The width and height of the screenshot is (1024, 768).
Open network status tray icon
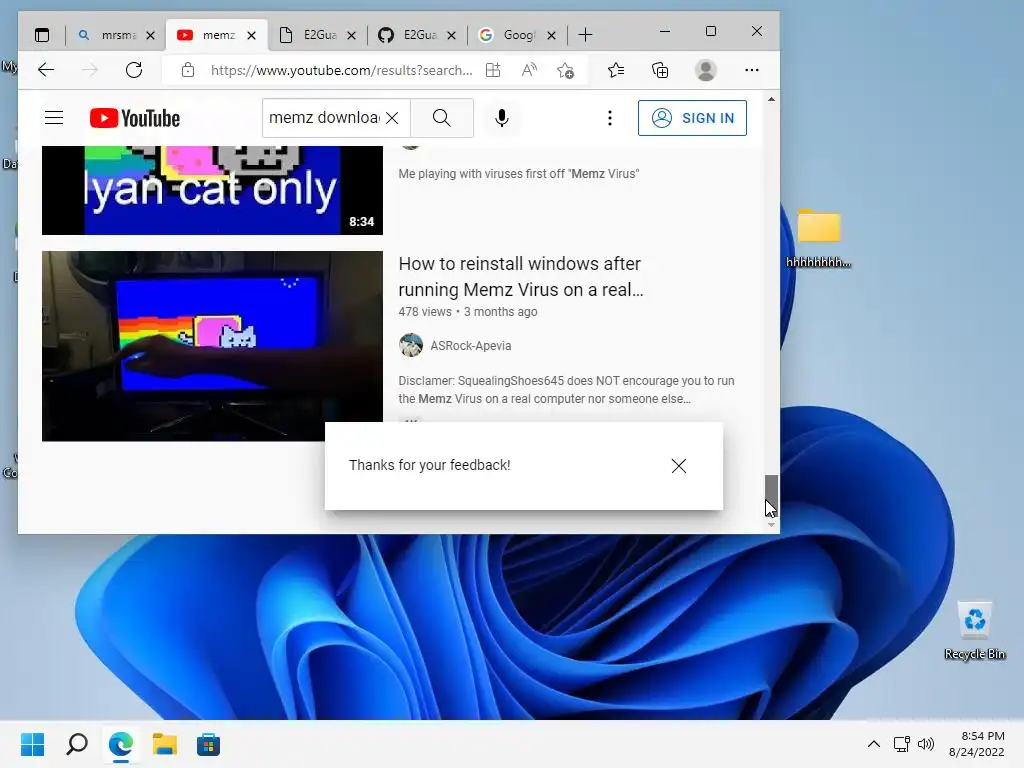pyautogui.click(x=902, y=744)
